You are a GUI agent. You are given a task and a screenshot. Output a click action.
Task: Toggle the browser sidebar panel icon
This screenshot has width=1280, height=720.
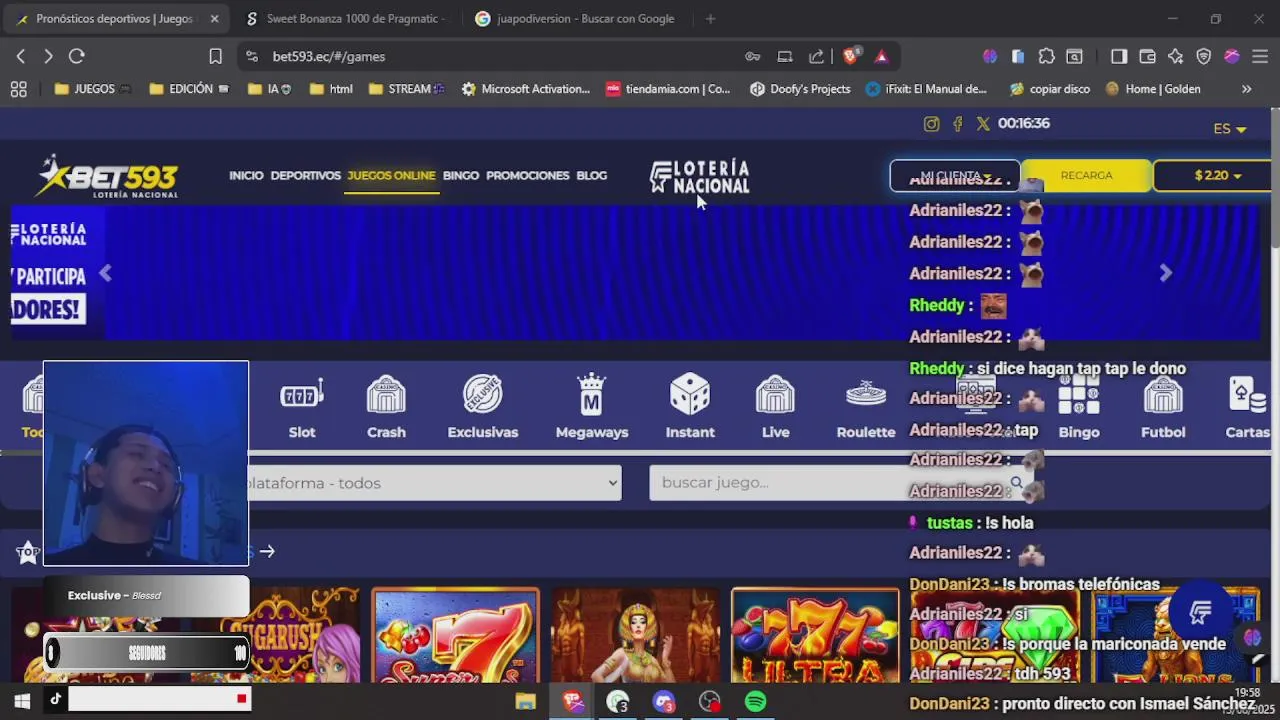tap(1119, 56)
